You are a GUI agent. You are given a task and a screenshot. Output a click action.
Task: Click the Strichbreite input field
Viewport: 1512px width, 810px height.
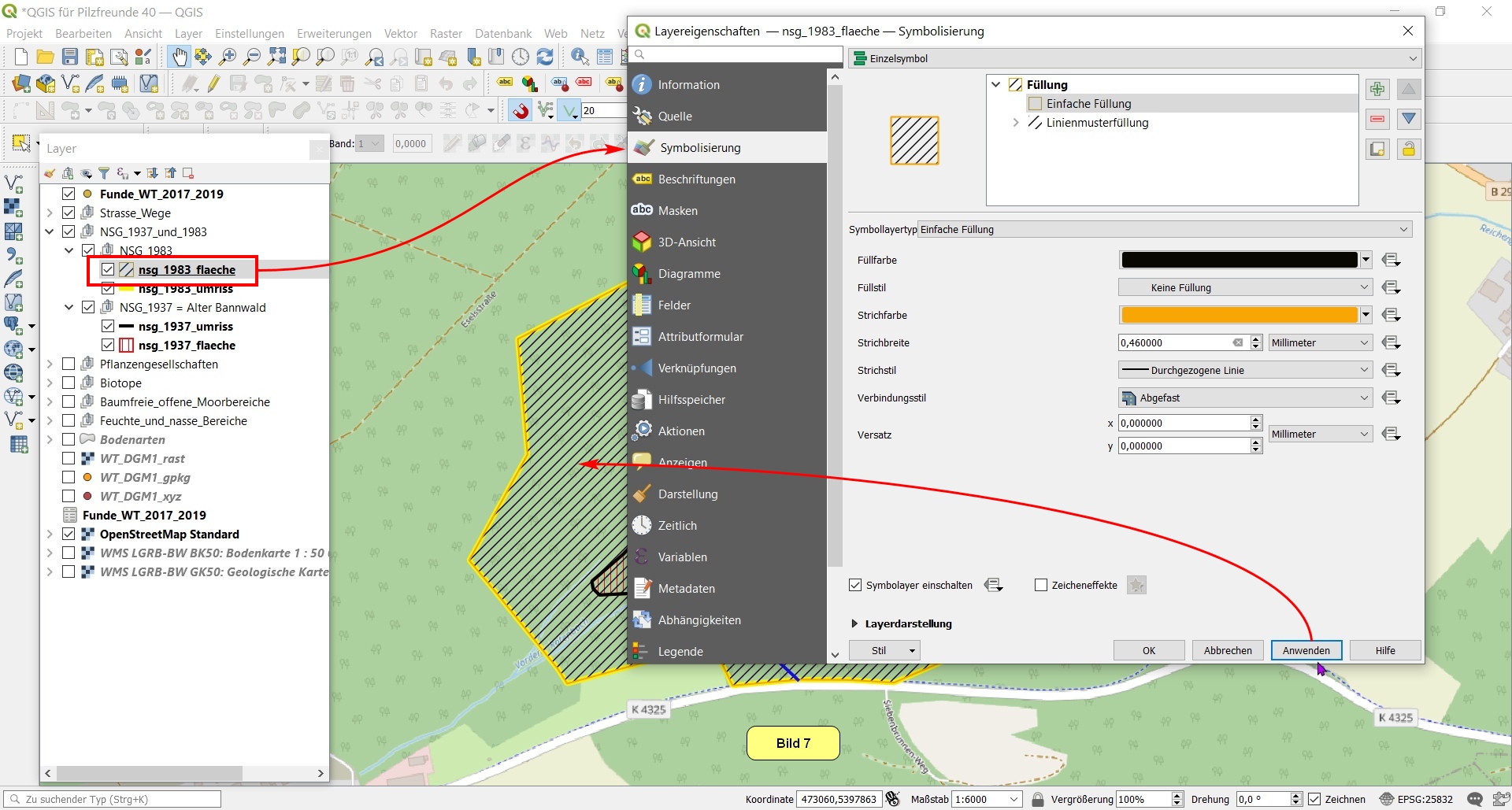tap(1173, 343)
